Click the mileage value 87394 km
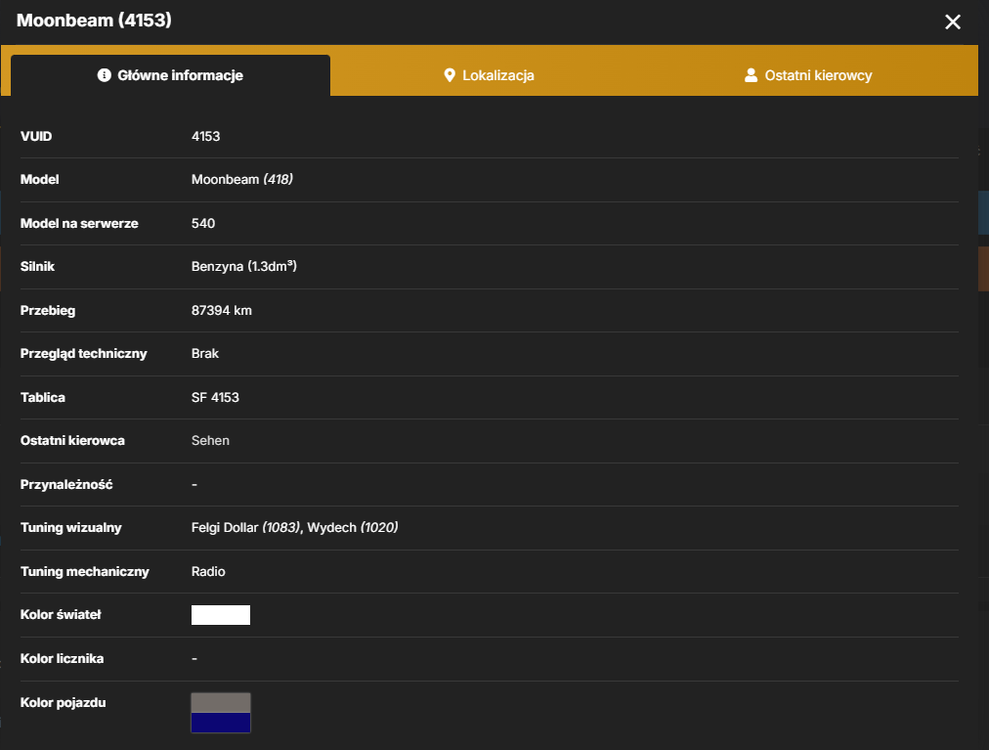The image size is (989, 750). [x=221, y=310]
